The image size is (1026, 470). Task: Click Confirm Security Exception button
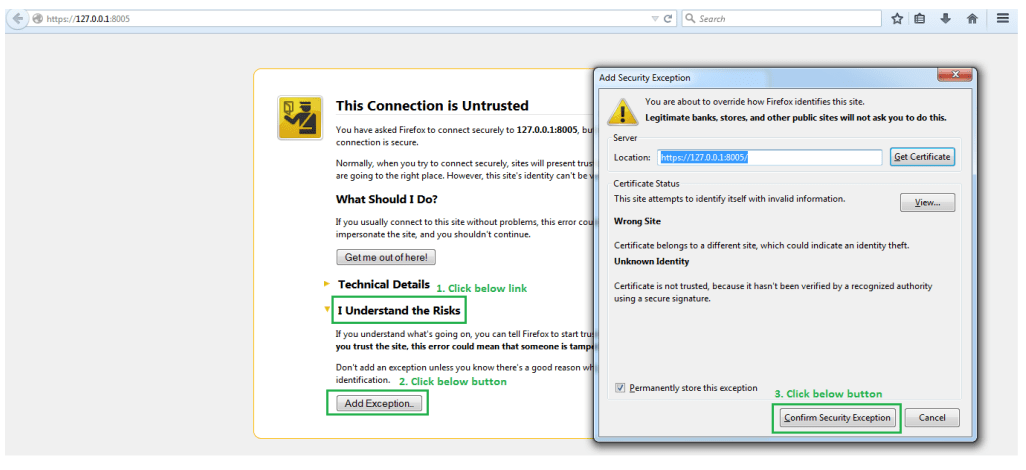tap(838, 418)
